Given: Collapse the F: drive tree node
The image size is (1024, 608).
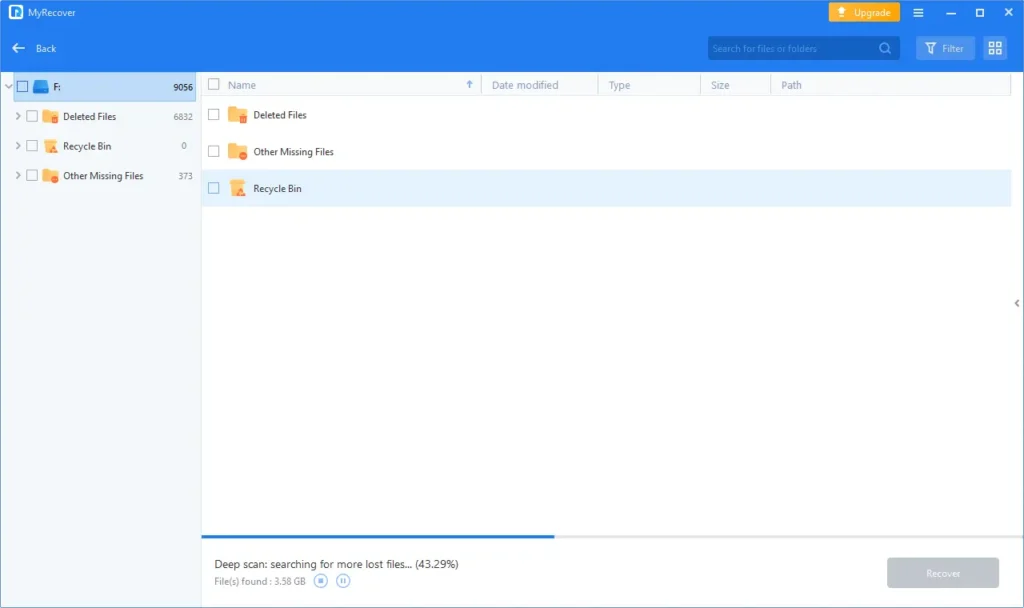Looking at the screenshot, I should [x=8, y=87].
